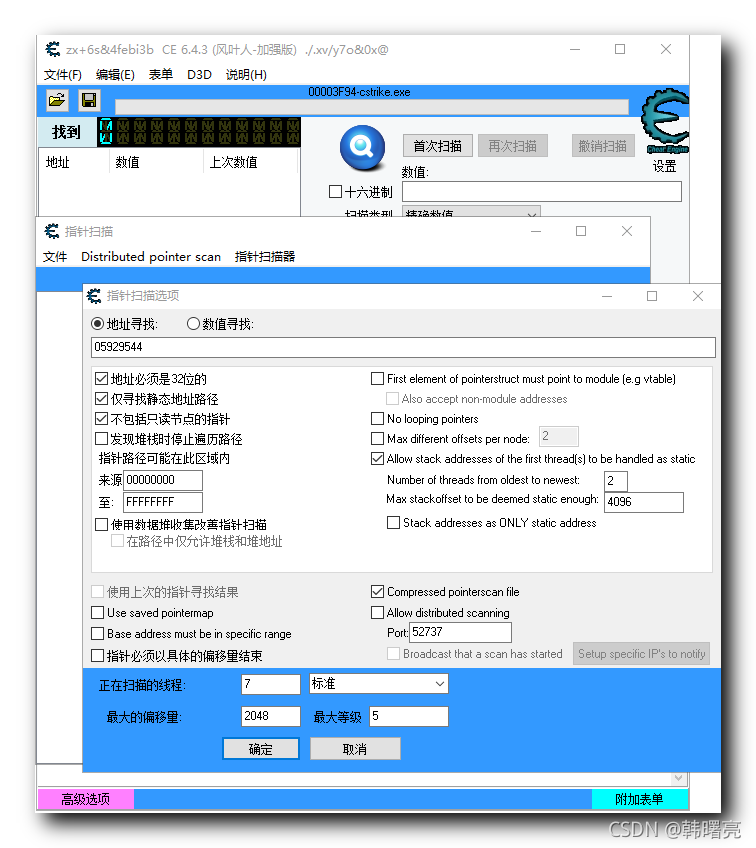The height and width of the screenshot is (848, 756).
Task: Click 数值 column header in results list
Action: [x=157, y=162]
